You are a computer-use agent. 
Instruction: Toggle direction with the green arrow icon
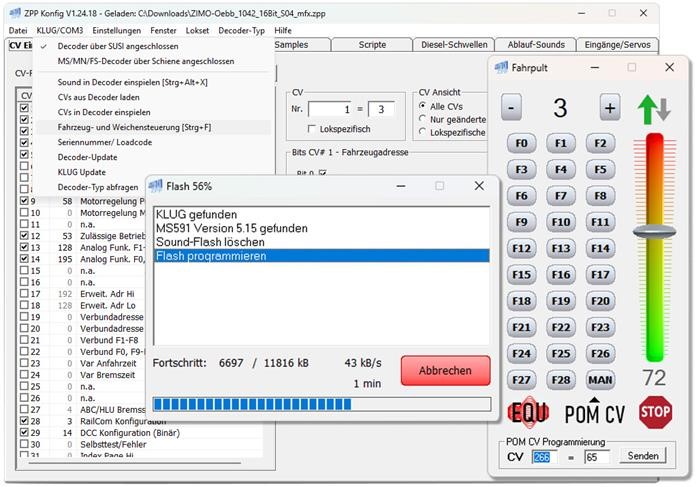click(654, 107)
